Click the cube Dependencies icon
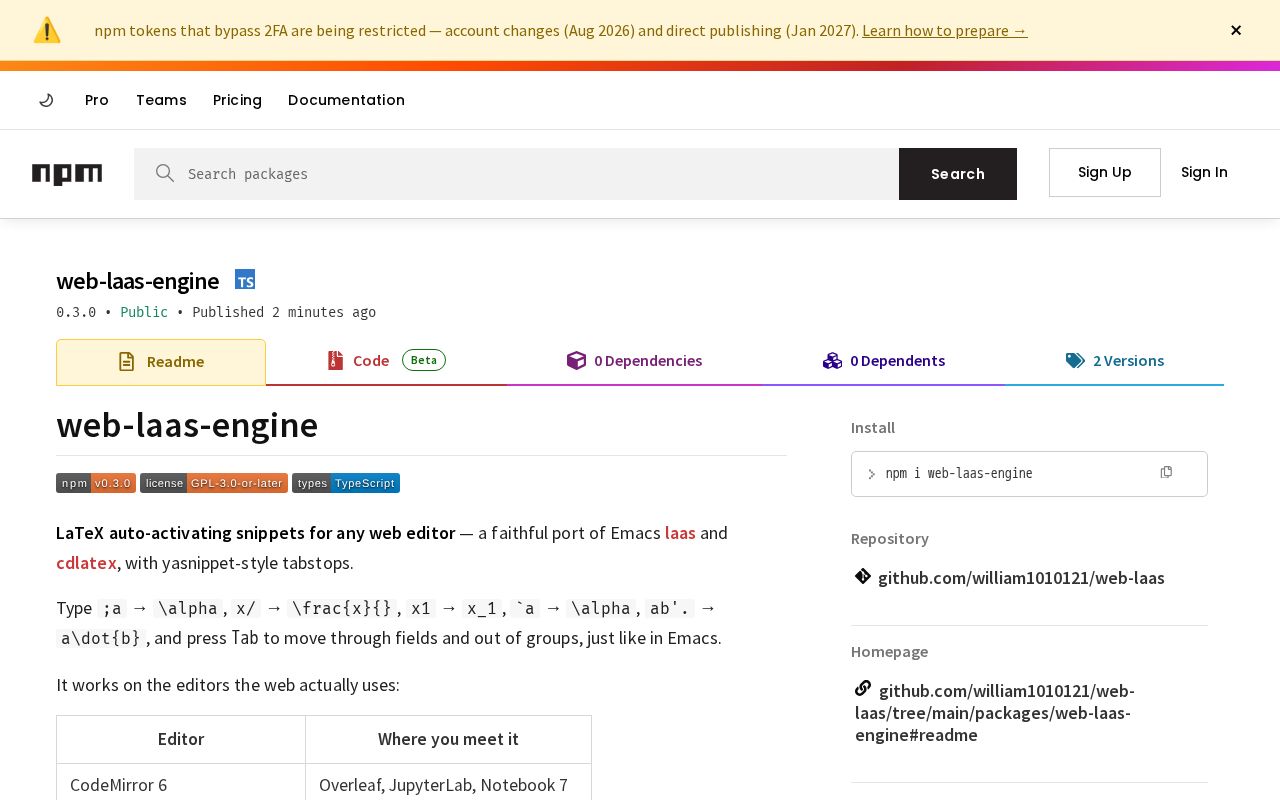The width and height of the screenshot is (1280, 800). (576, 360)
